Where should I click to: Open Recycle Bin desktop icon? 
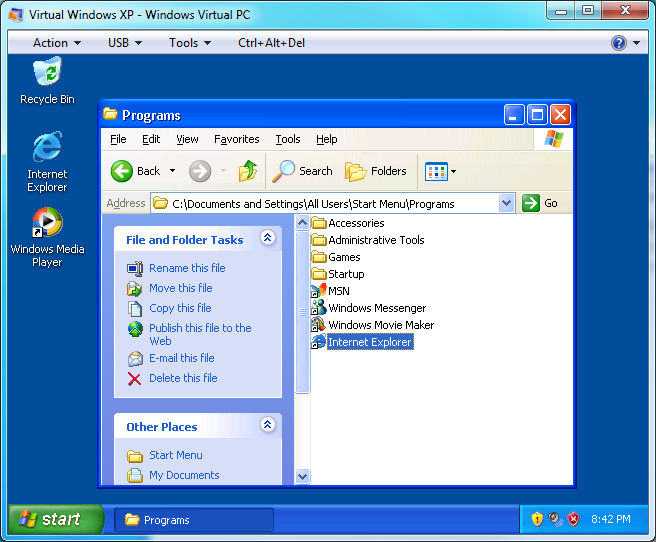click(47, 81)
